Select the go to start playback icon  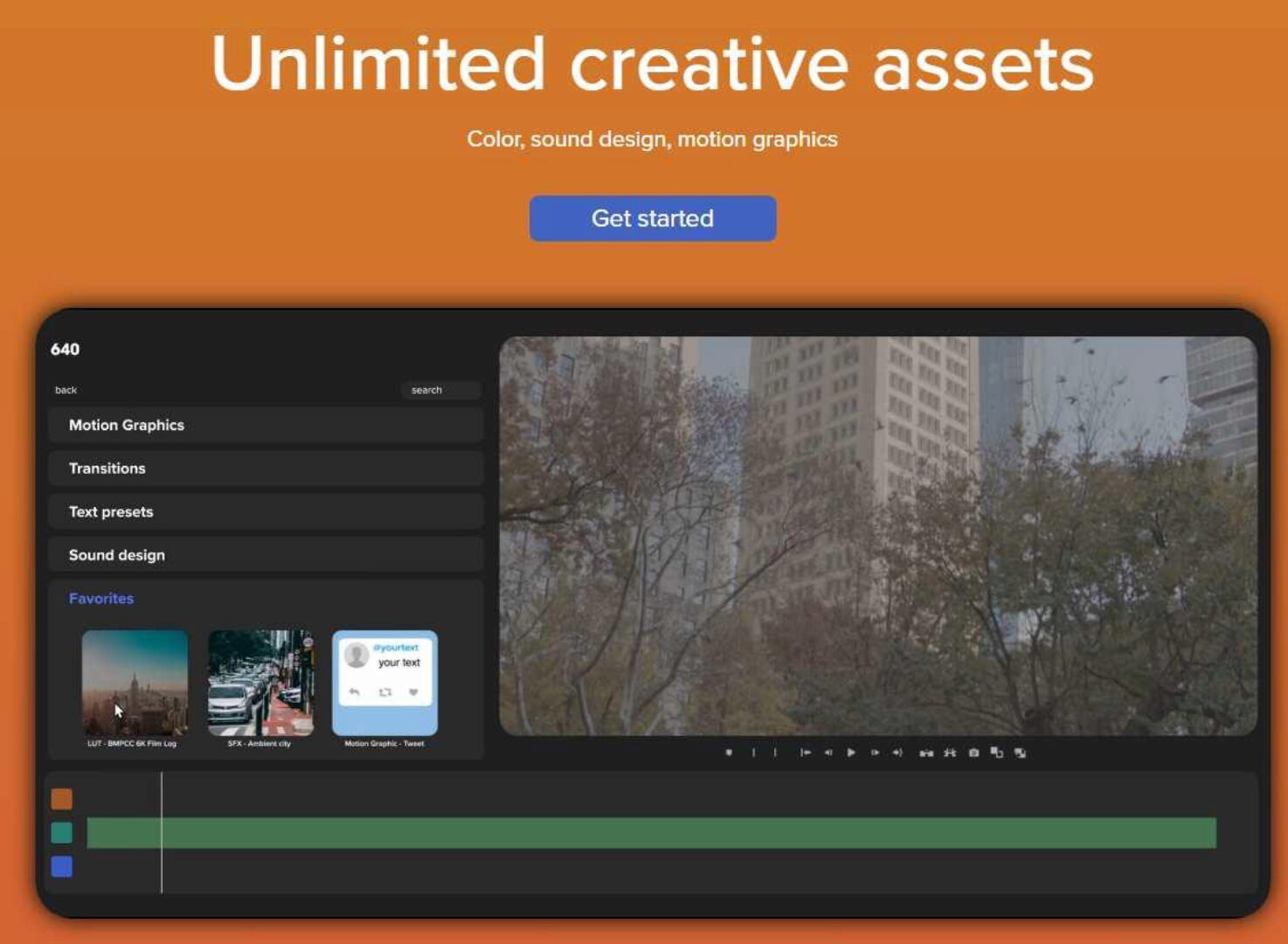click(x=807, y=752)
